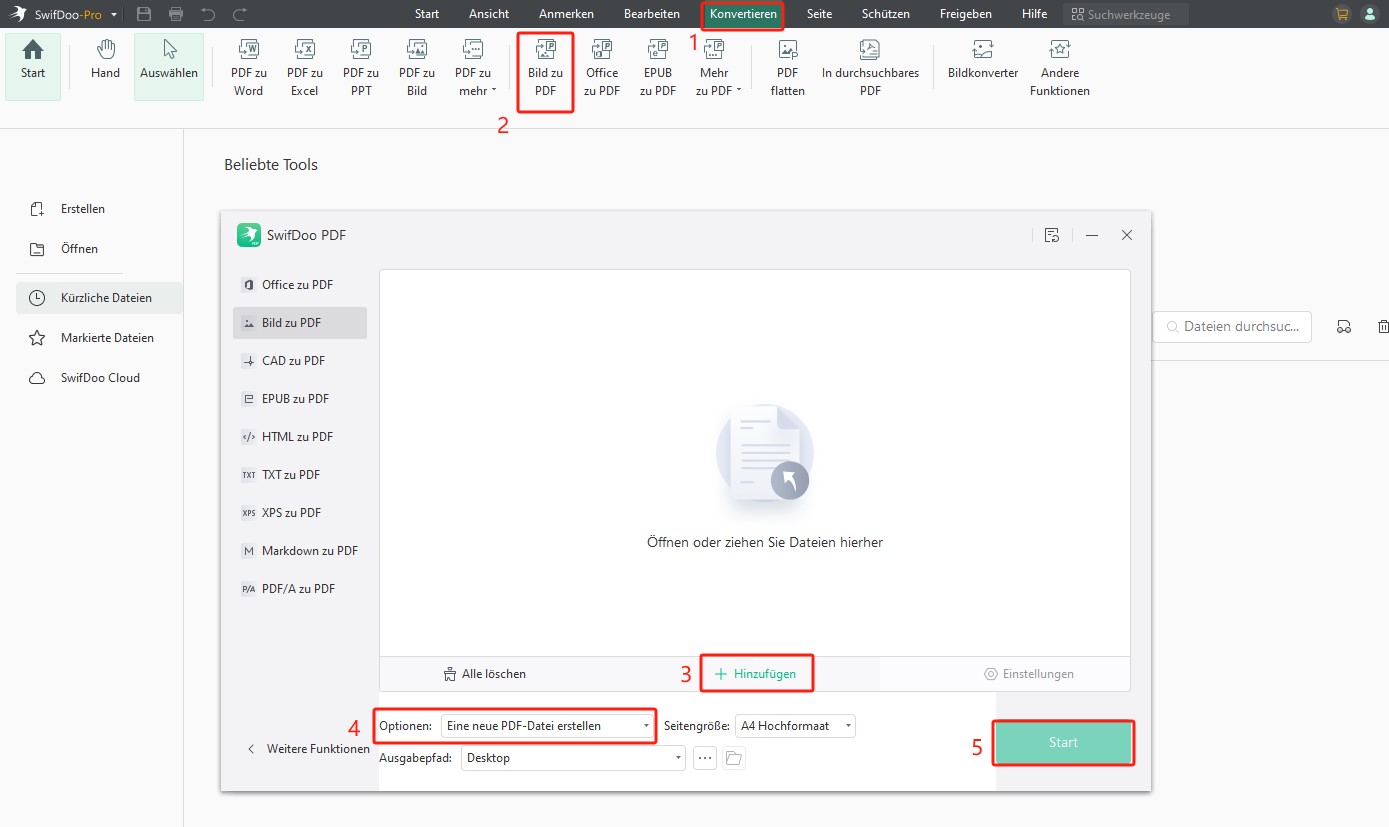1389x827 pixels.
Task: Select PDF/A zu PDF in dialog list
Action: click(x=300, y=589)
